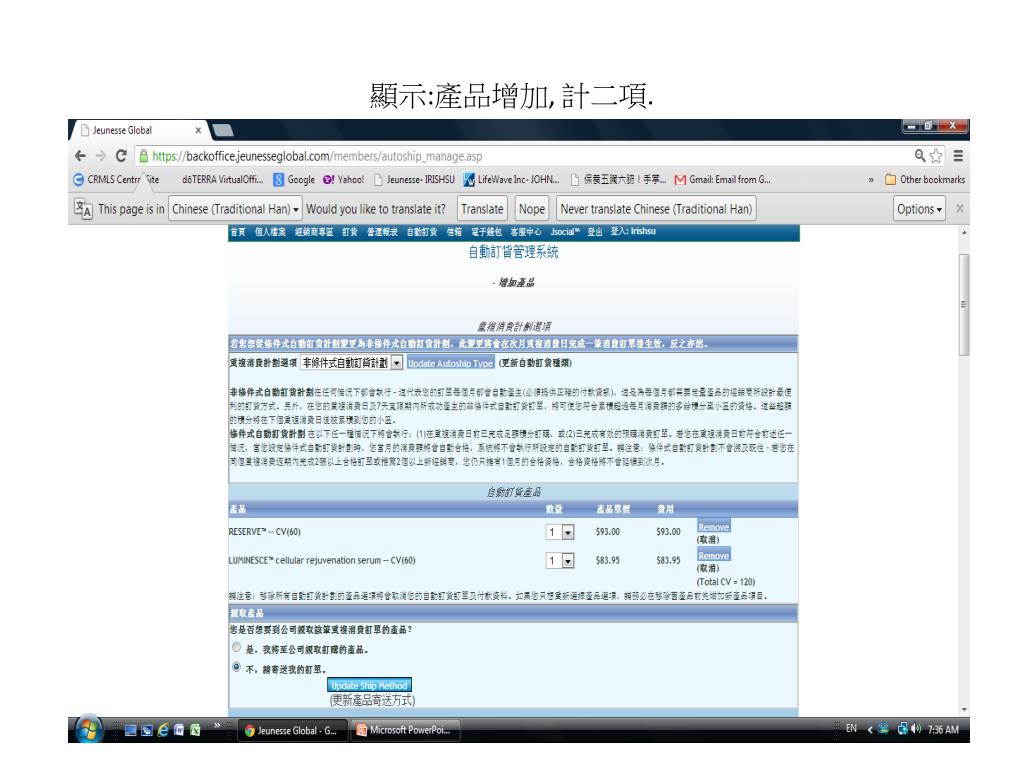
Task: Open the Google bookmark
Action: [294, 179]
